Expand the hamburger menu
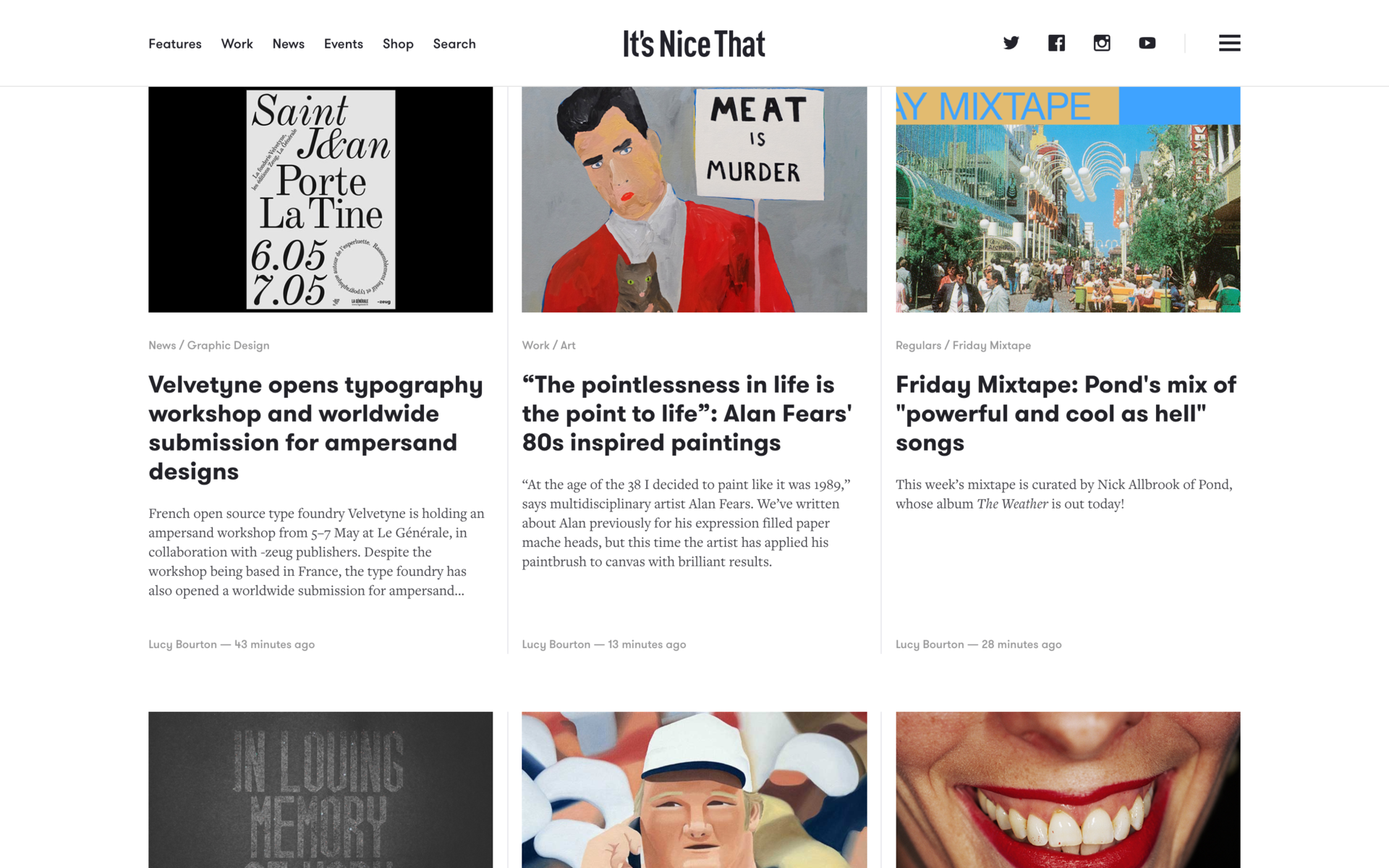 pyautogui.click(x=1229, y=43)
